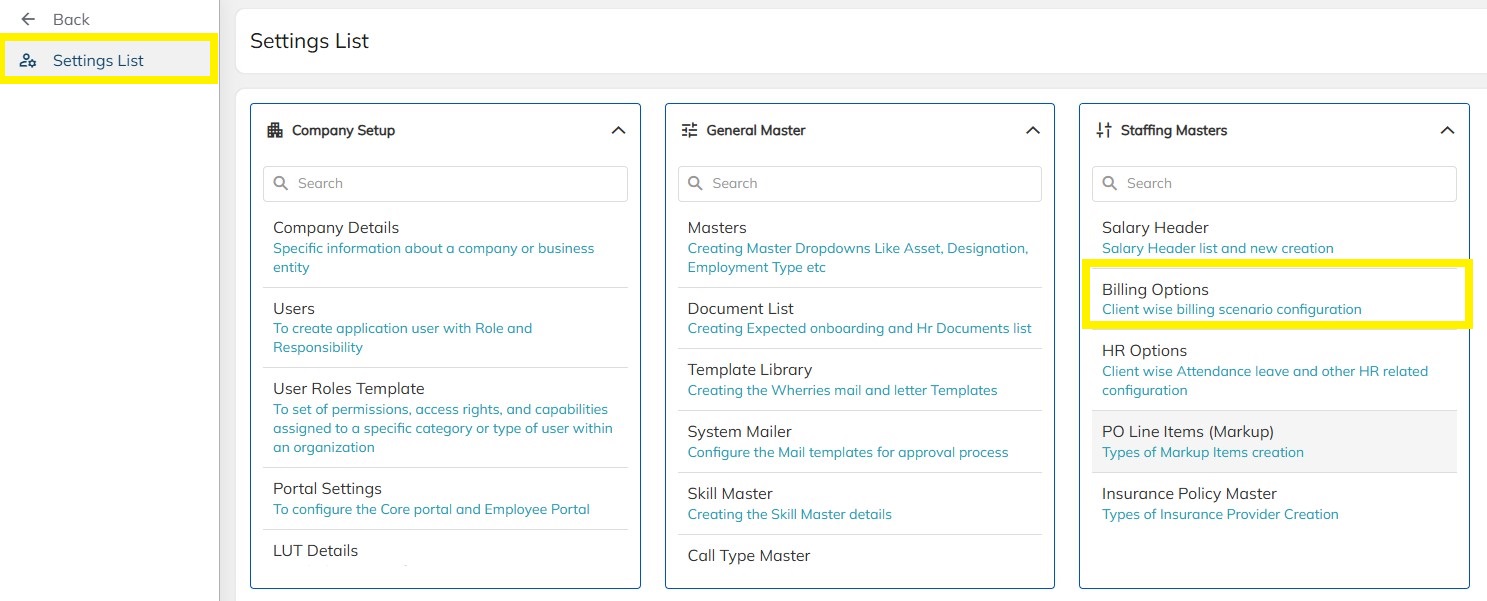
Task: Click the Settings List sidebar icon
Action: click(28, 61)
